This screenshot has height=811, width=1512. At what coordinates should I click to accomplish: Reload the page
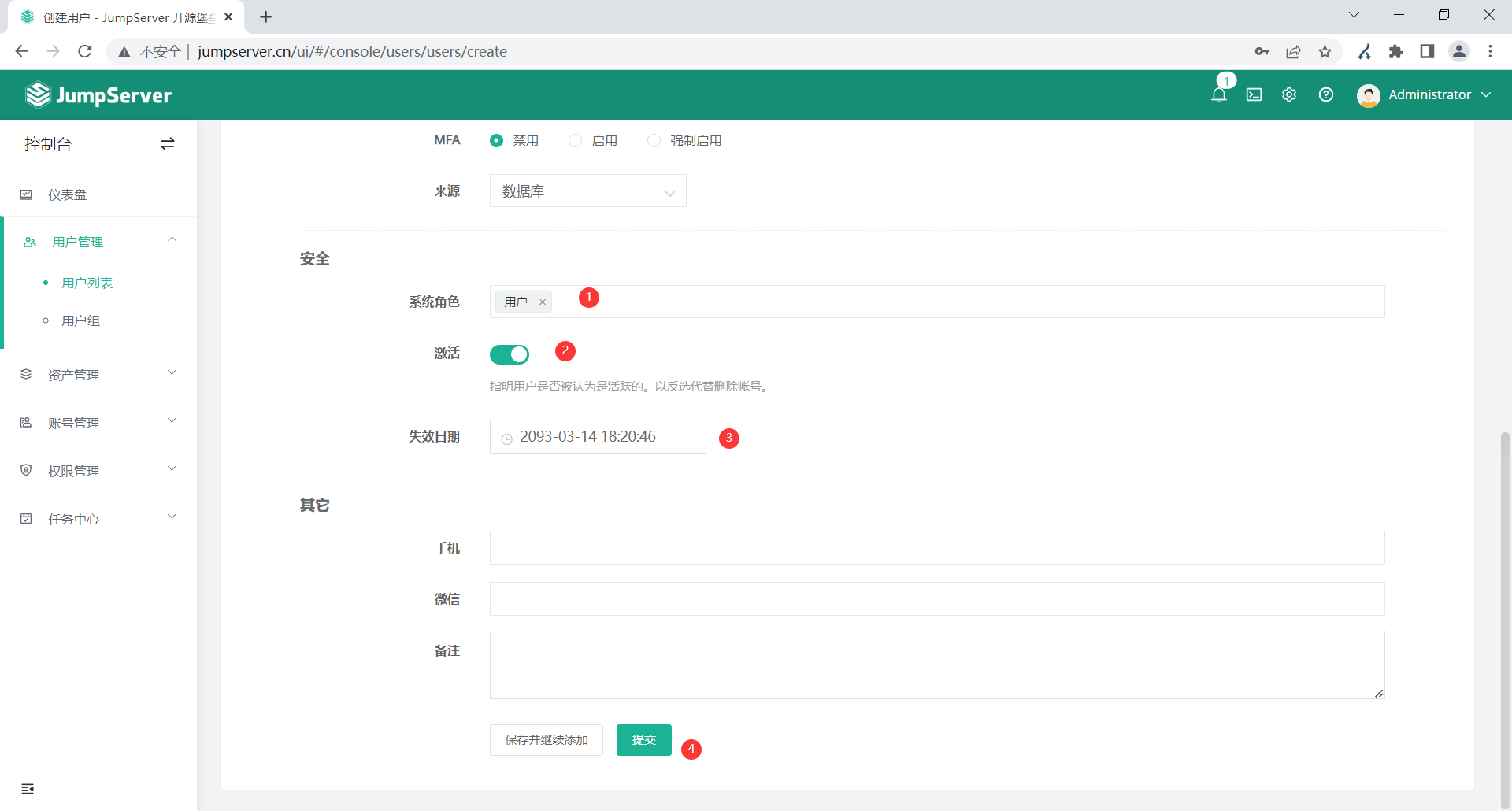(x=85, y=51)
